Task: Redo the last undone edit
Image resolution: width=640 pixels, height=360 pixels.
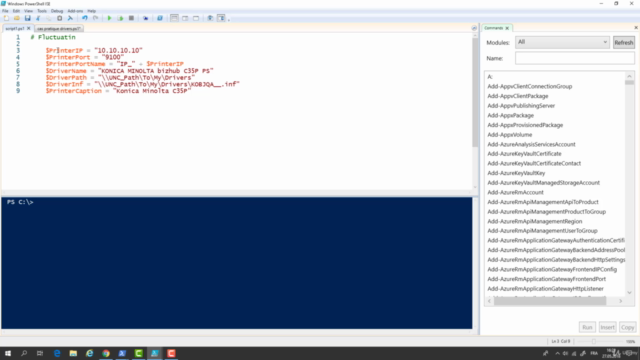Action: pyautogui.click(x=96, y=18)
